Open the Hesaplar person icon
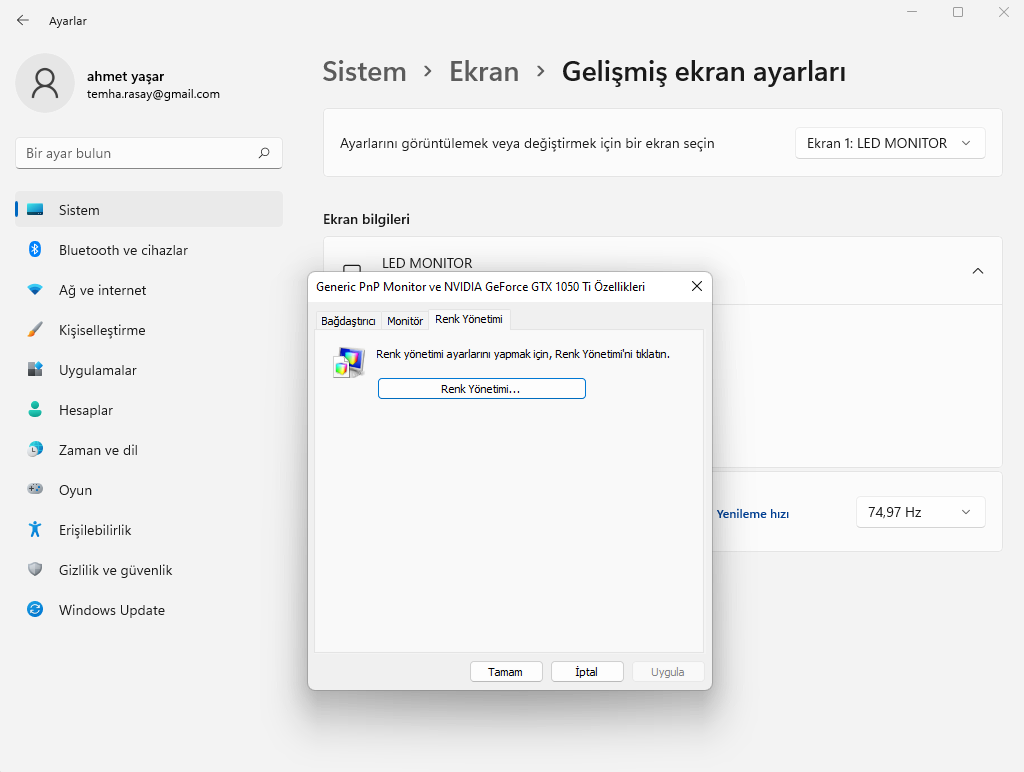 click(x=35, y=410)
